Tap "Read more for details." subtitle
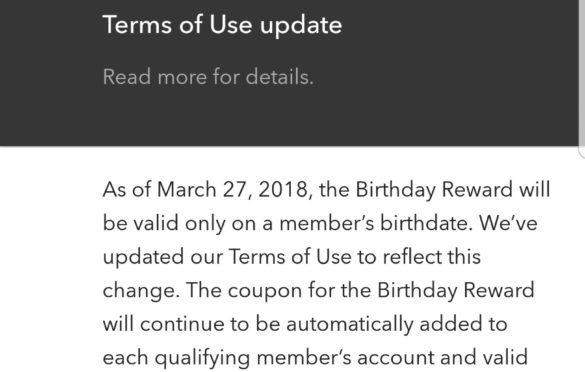Image resolution: width=585 pixels, height=372 pixels. coord(208,77)
